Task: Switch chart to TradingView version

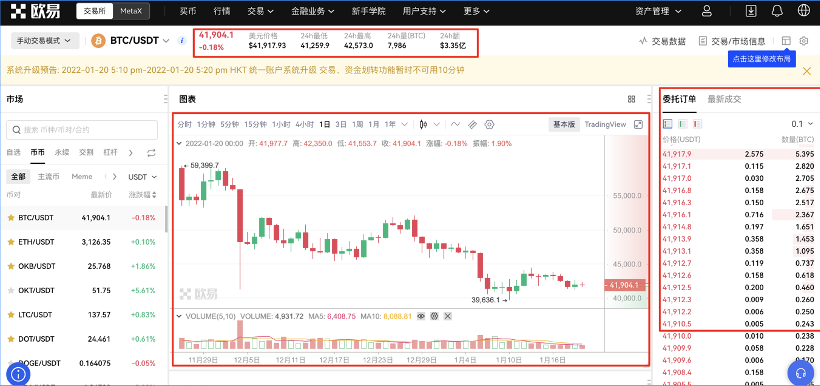Action: [x=605, y=124]
